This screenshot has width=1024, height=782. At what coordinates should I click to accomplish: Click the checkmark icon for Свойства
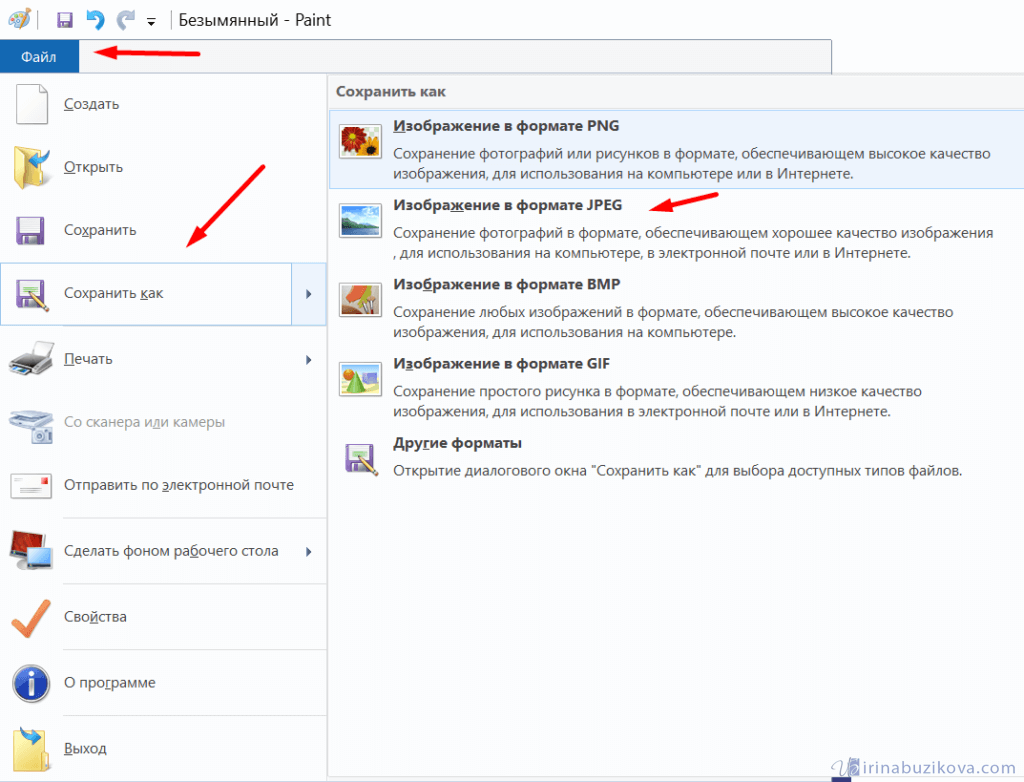coord(31,617)
